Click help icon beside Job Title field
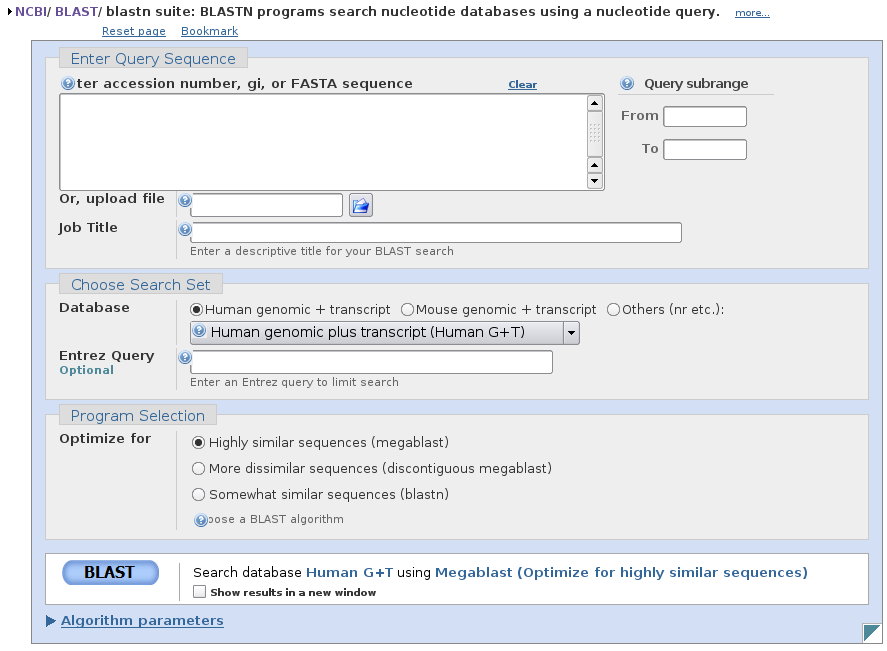Viewport: 887px width, 651px height. pos(185,230)
